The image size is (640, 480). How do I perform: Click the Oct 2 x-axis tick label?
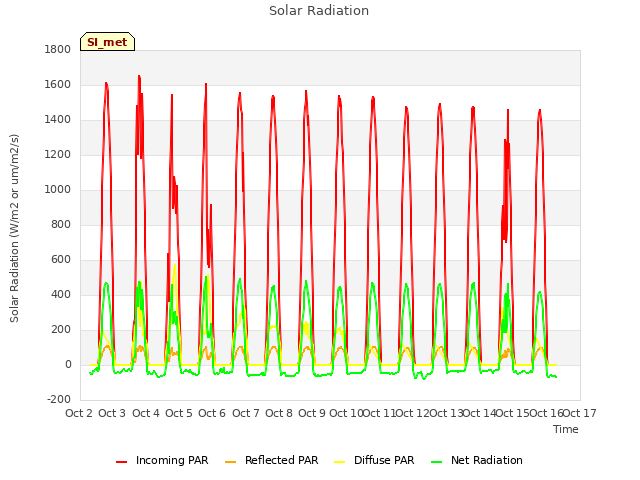[79, 413]
